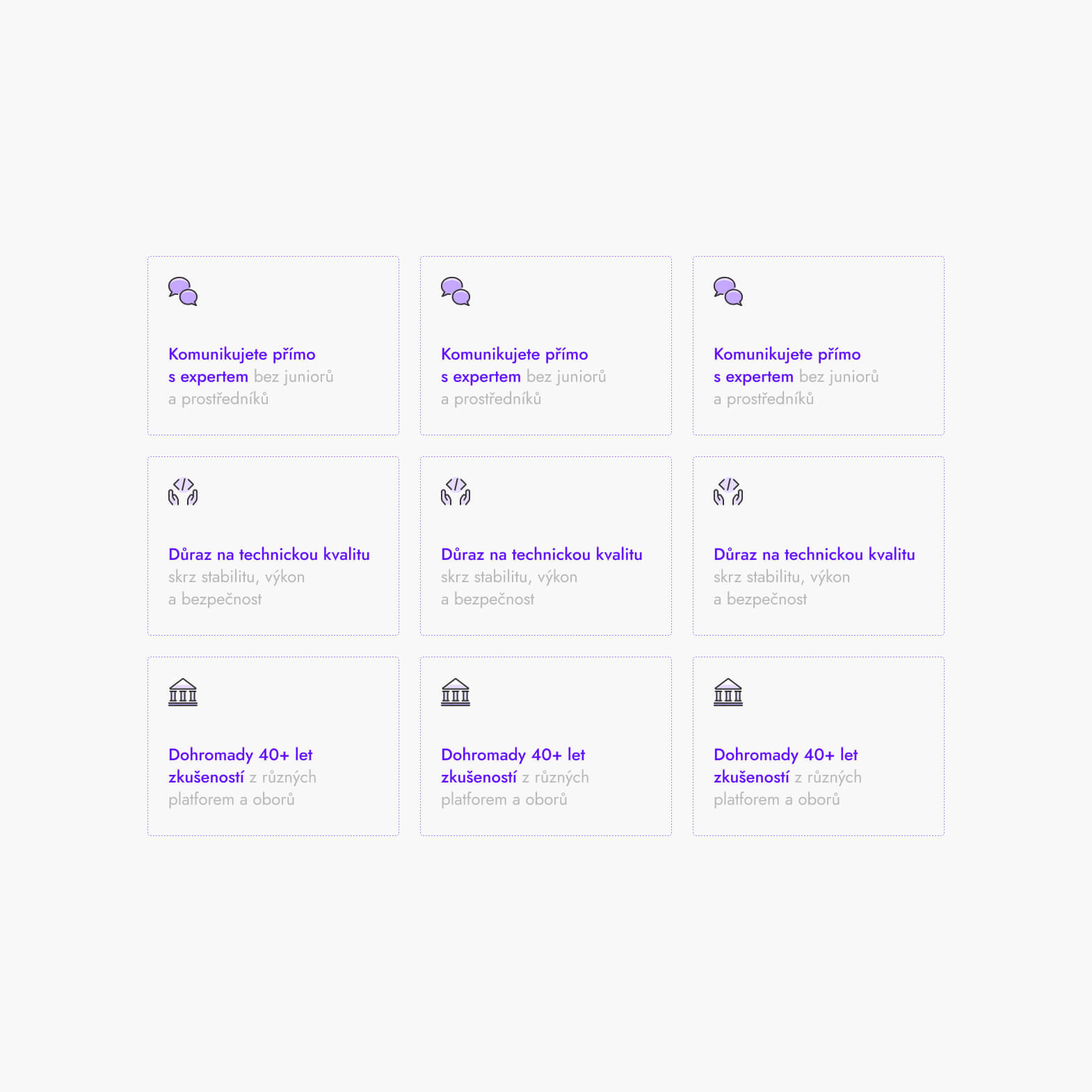Select 'Dohromady 40+ let zkušeností' heading in middle card
Screen dimensions: 1092x1092
pos(513,766)
